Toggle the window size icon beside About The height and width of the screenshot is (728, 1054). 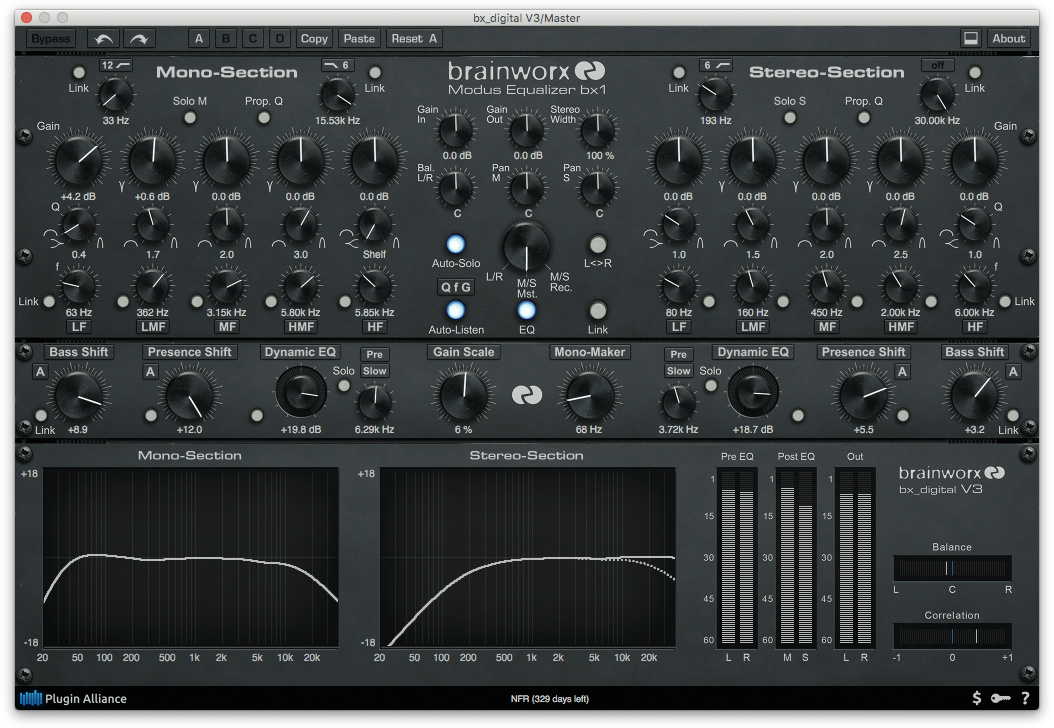(x=969, y=39)
